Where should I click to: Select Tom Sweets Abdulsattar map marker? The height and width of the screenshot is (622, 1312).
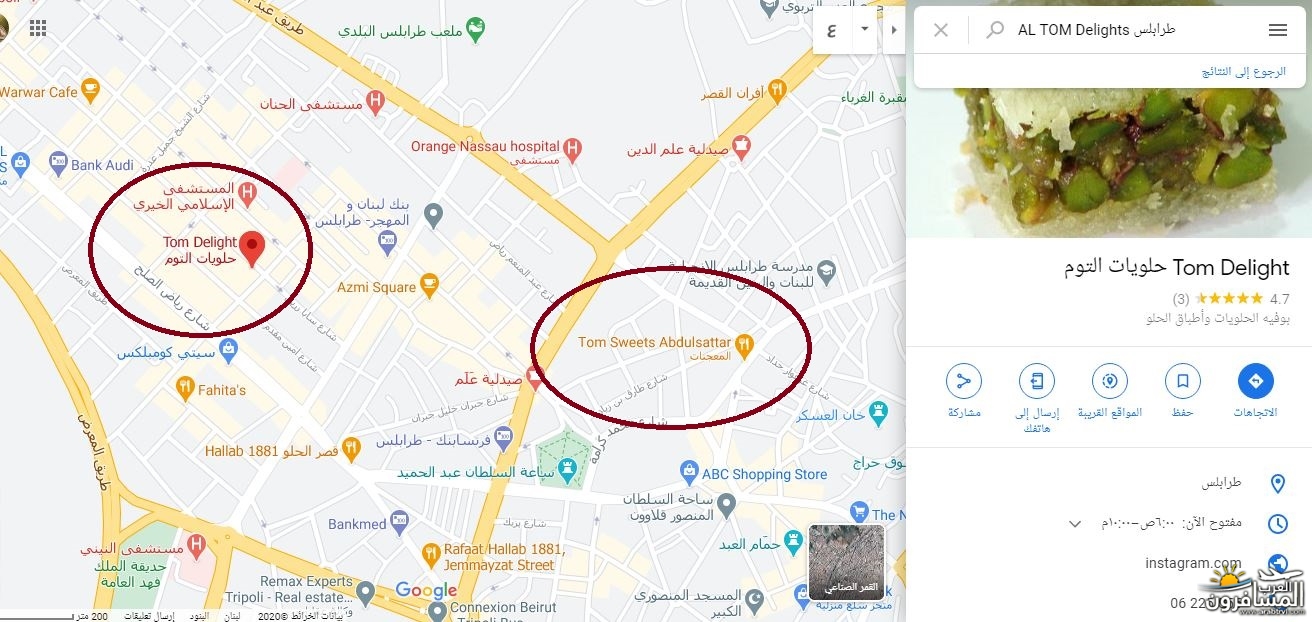[744, 346]
